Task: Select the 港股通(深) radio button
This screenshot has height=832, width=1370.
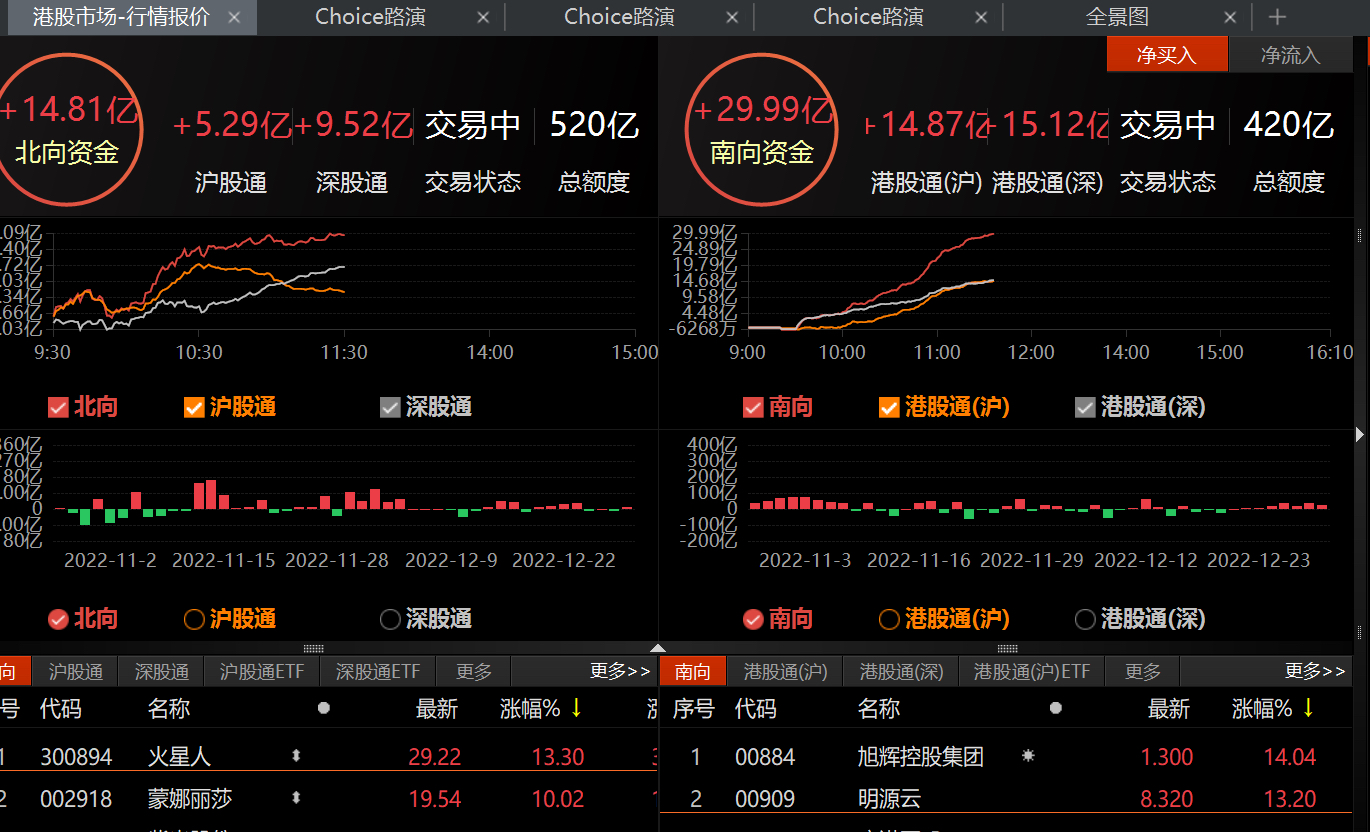Action: [1084, 619]
